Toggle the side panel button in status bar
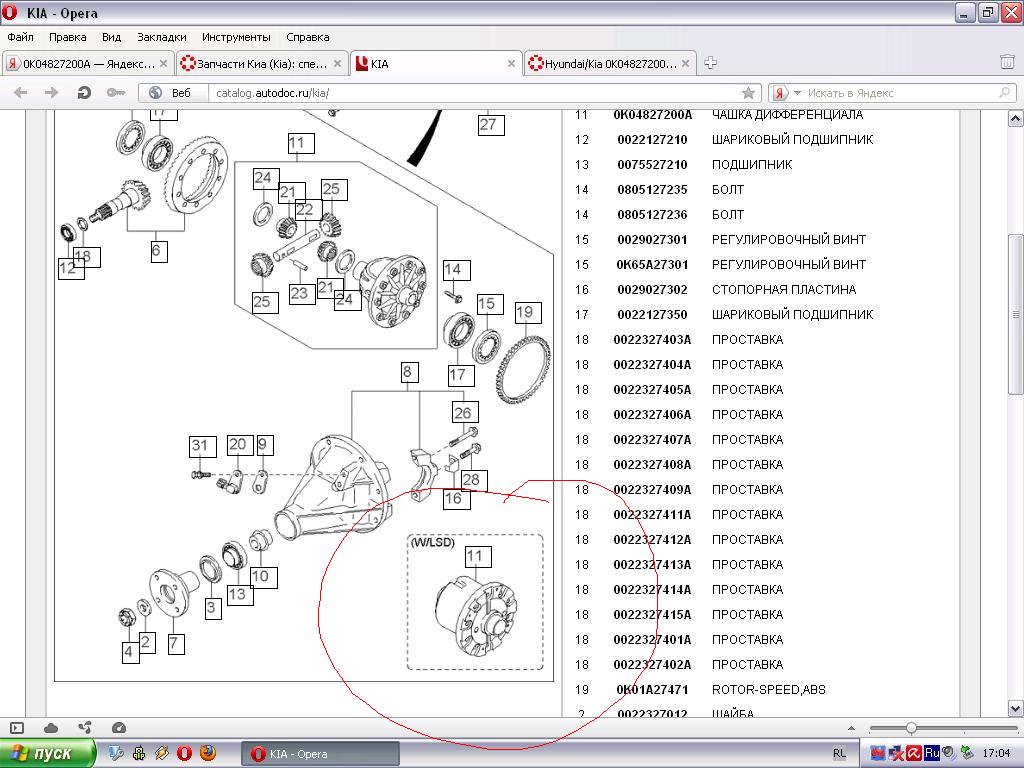Viewport: 1024px width, 768px height. pos(17,728)
